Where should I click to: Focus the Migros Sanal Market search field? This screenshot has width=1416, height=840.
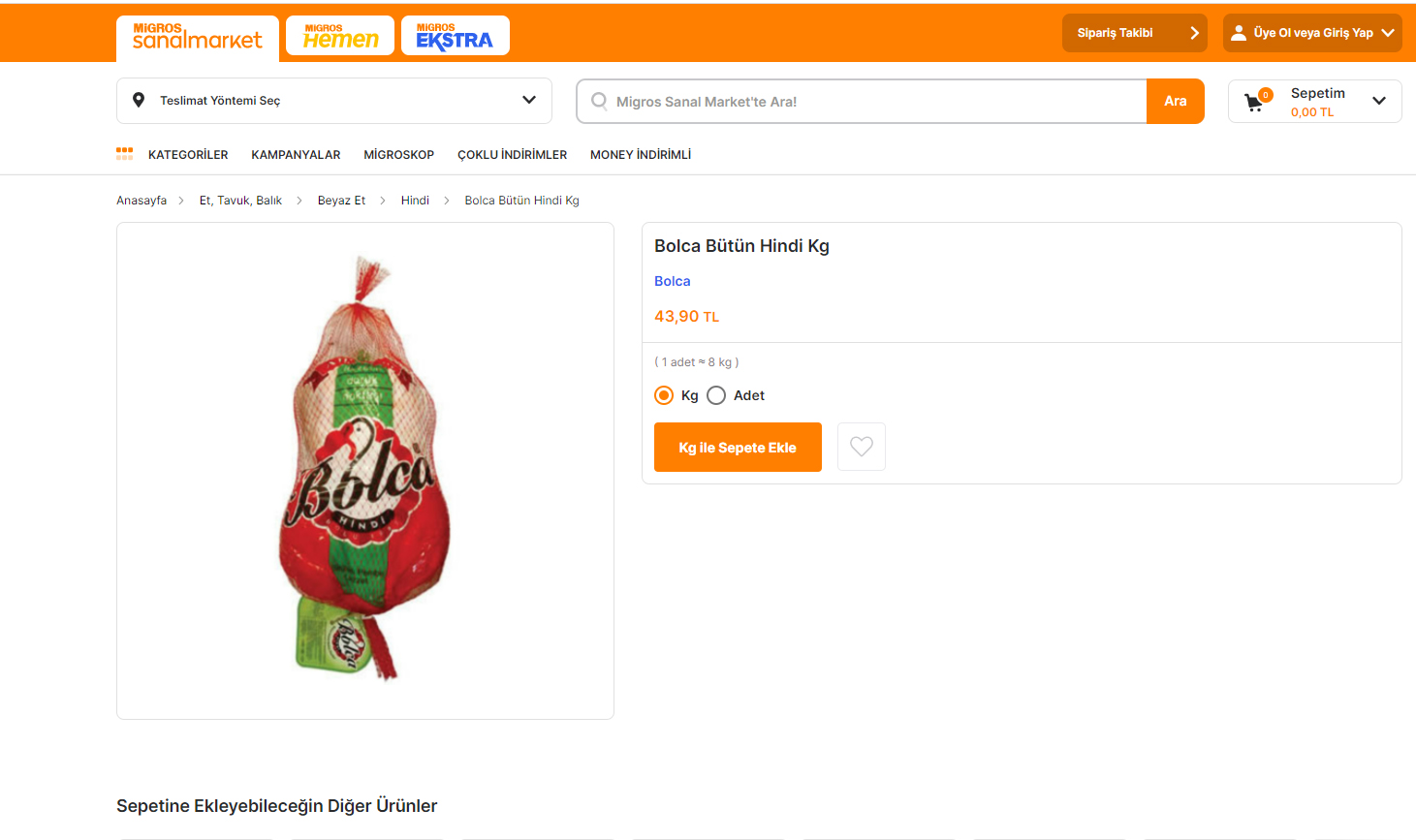pos(872,102)
